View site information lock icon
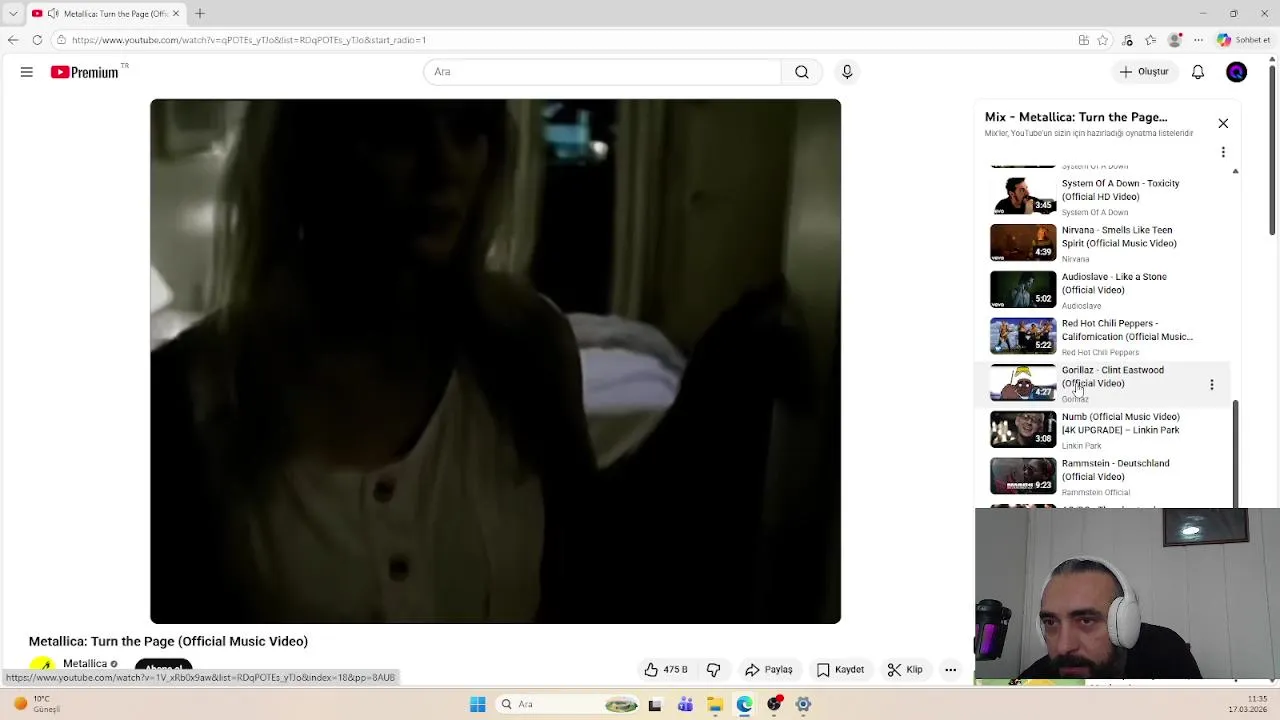This screenshot has width=1280, height=720. coord(62,40)
